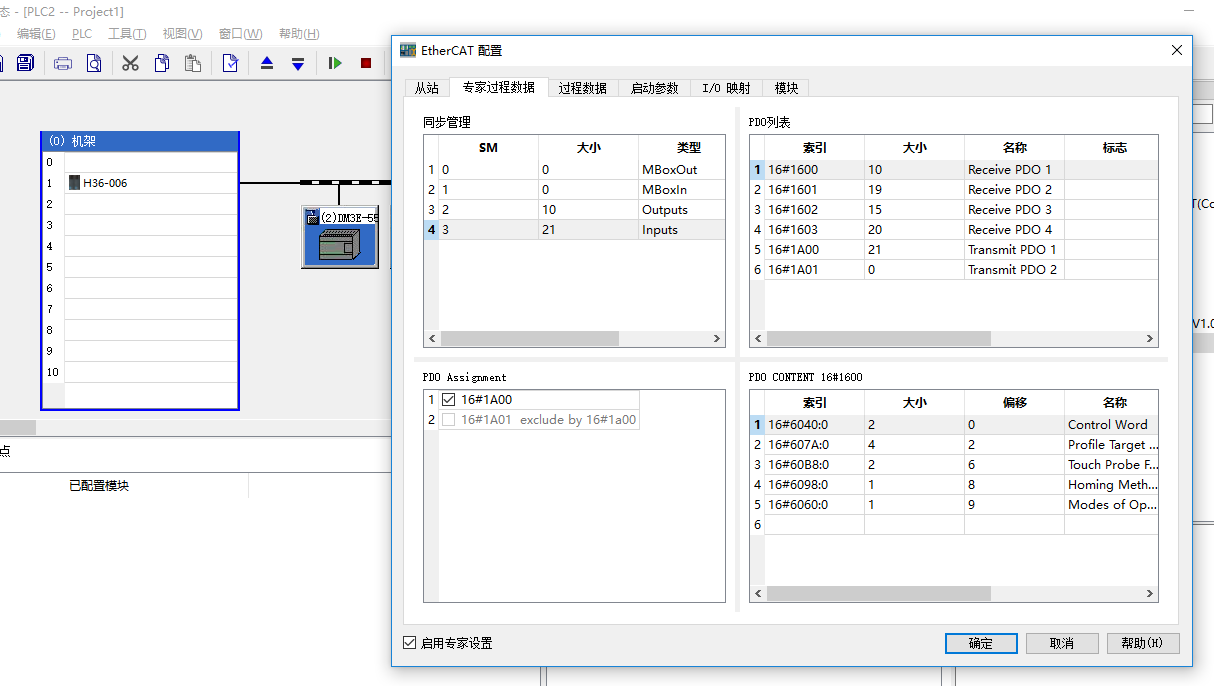Select MBoxIn row in sync manager
Viewport: 1214px width, 686px height.
[x=574, y=190]
